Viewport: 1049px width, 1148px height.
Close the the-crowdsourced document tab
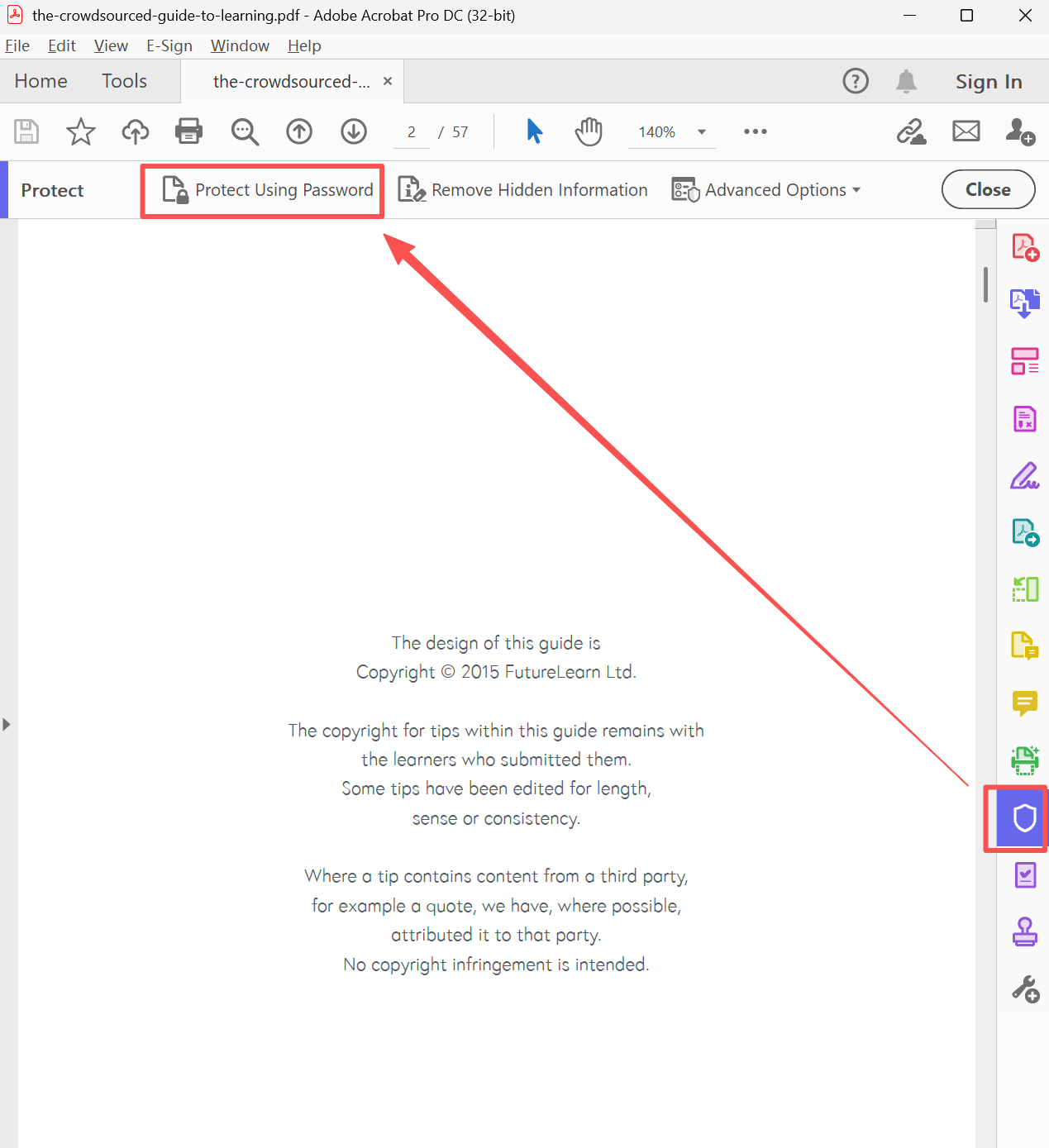pos(388,81)
